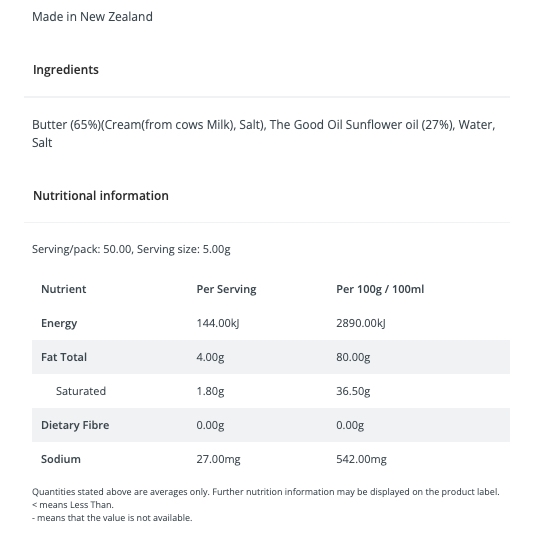Click the Nutritional information section heading
This screenshot has width=534, height=534.
[x=101, y=195]
